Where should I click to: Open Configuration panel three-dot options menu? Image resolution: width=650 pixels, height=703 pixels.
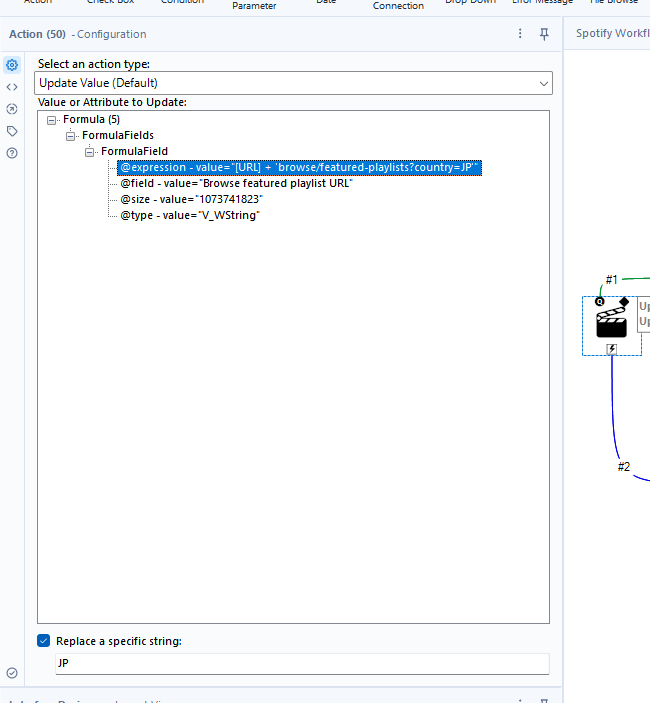tap(520, 34)
